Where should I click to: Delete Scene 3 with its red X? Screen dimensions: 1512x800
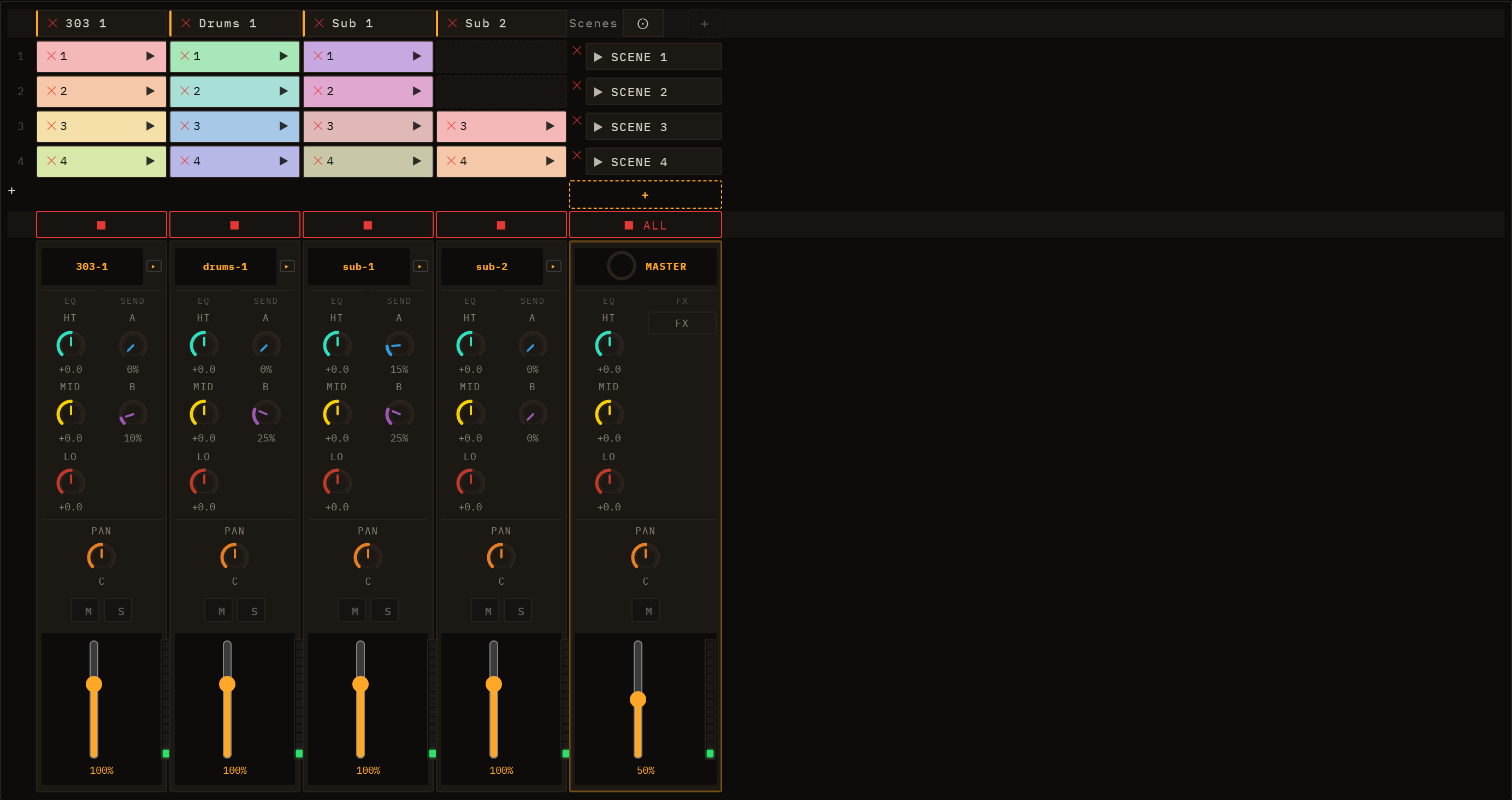click(x=577, y=120)
